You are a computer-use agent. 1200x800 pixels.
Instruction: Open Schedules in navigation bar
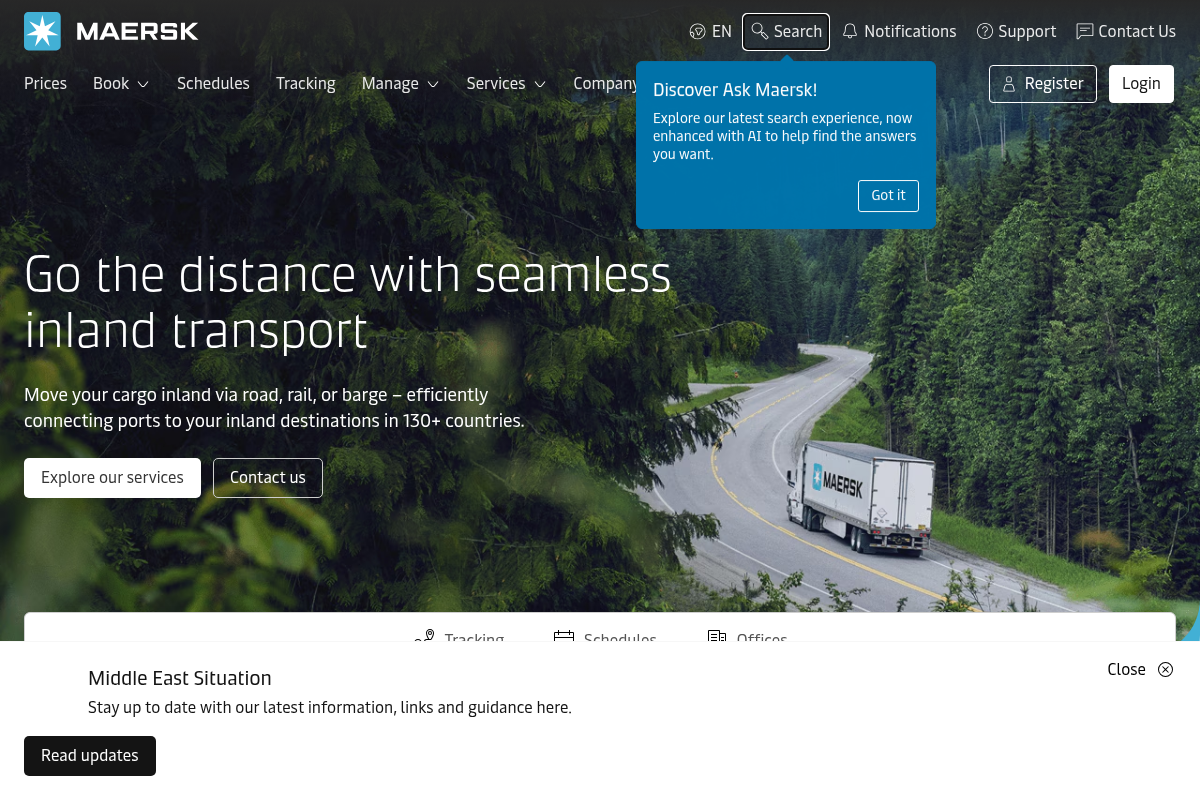pyautogui.click(x=213, y=84)
